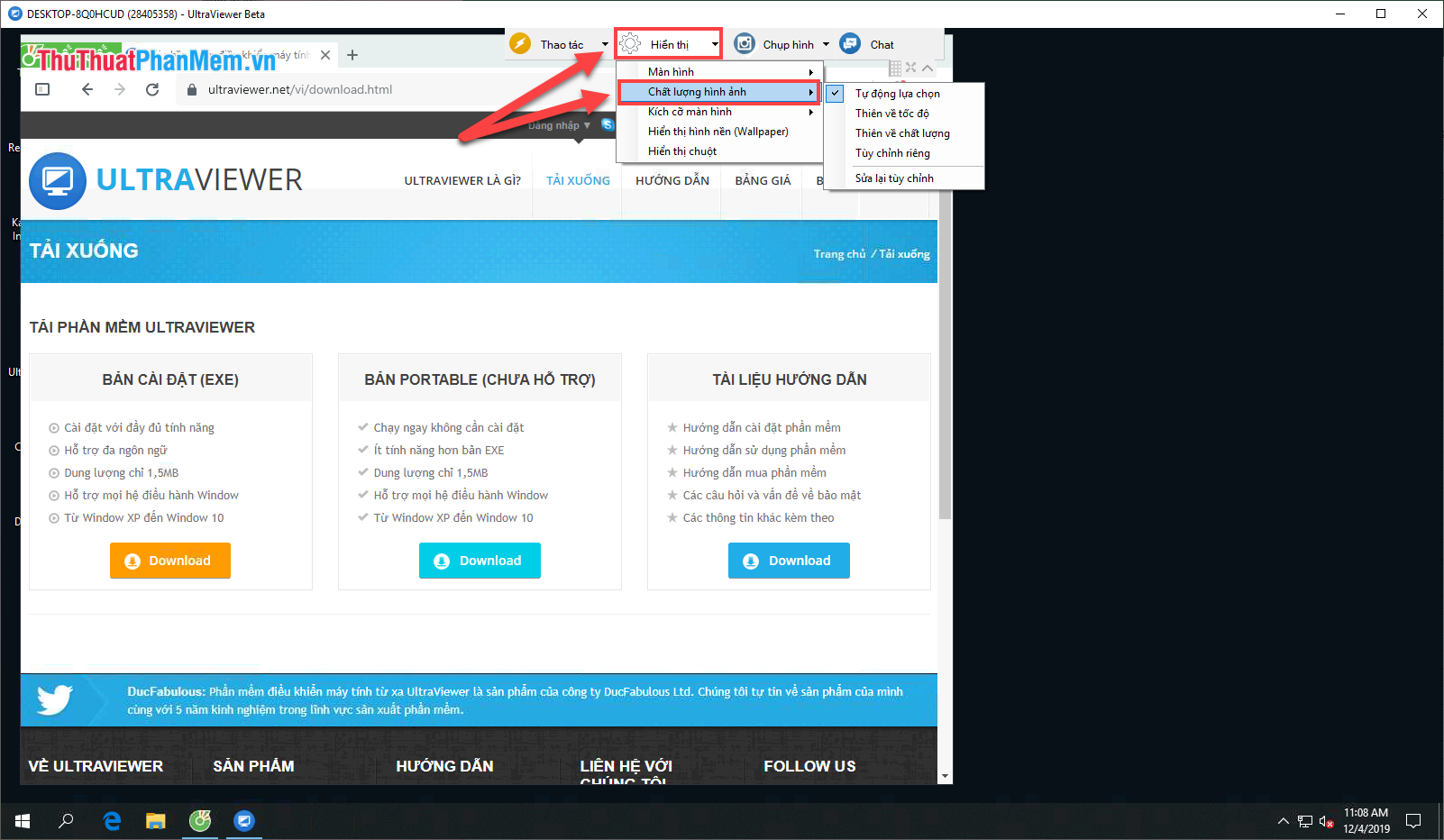Go back in the remote browser
Screen dimensions: 1444x840
[87, 89]
